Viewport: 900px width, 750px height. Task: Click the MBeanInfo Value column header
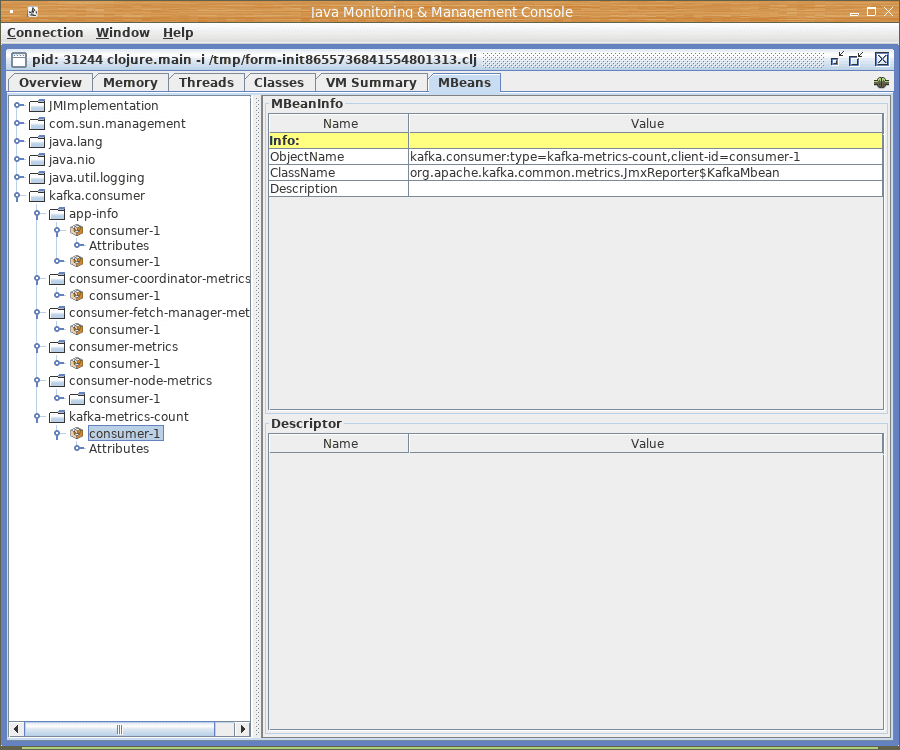click(x=646, y=124)
